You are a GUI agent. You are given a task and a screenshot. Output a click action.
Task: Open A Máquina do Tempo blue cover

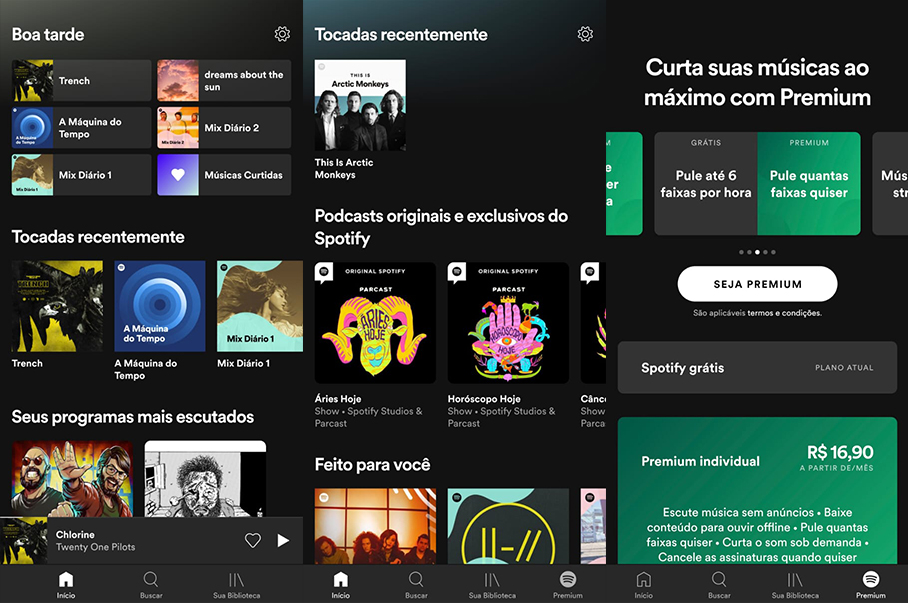click(160, 306)
